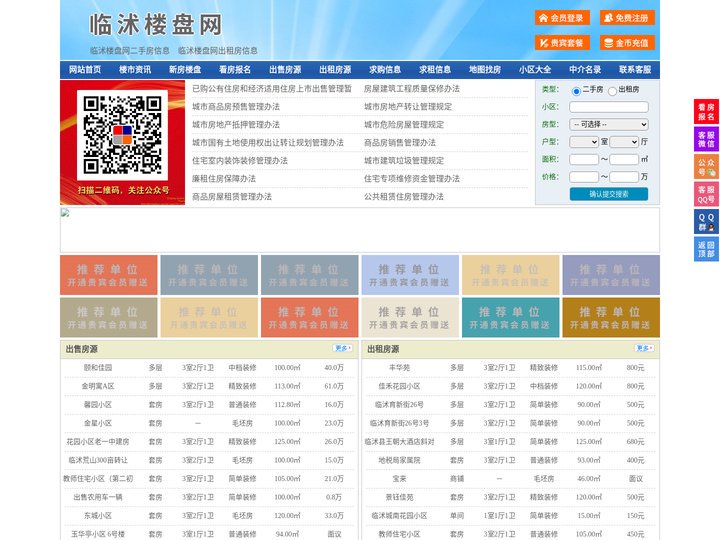This screenshot has width=720, height=540.
Task: Click the 看房报名 side floating icon
Action: pyautogui.click(x=706, y=112)
